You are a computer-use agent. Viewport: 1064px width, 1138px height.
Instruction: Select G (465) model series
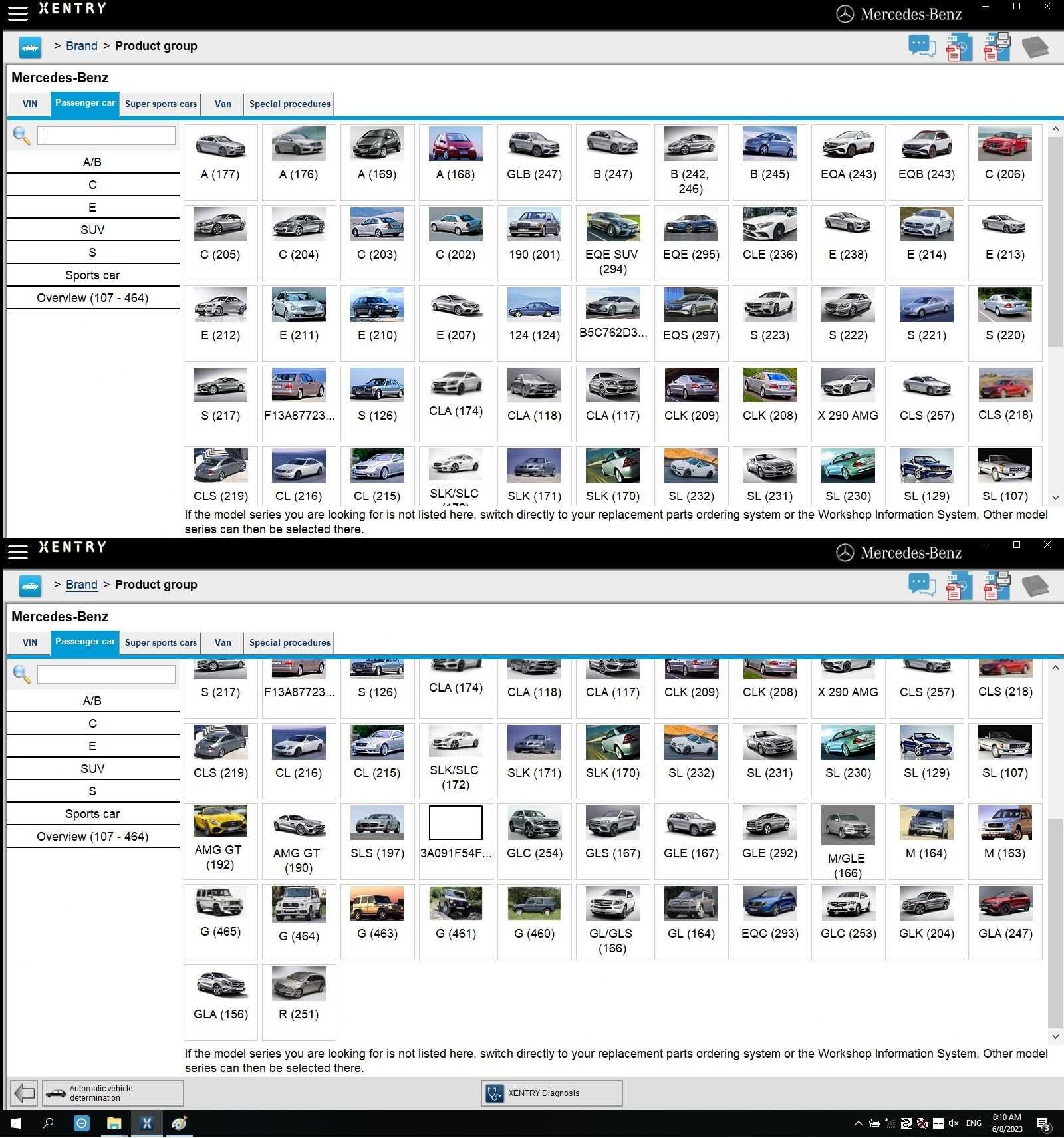220,921
